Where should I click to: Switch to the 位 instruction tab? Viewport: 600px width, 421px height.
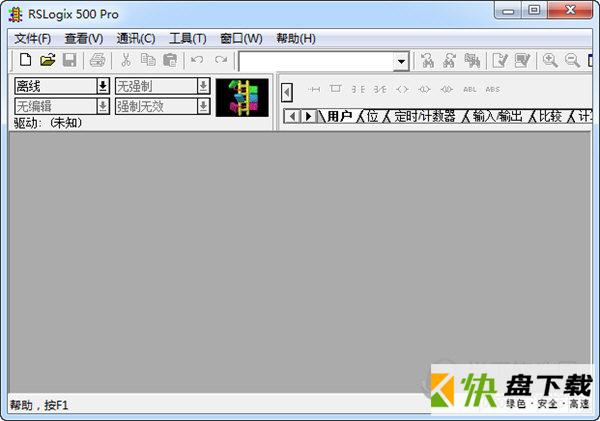tap(372, 116)
